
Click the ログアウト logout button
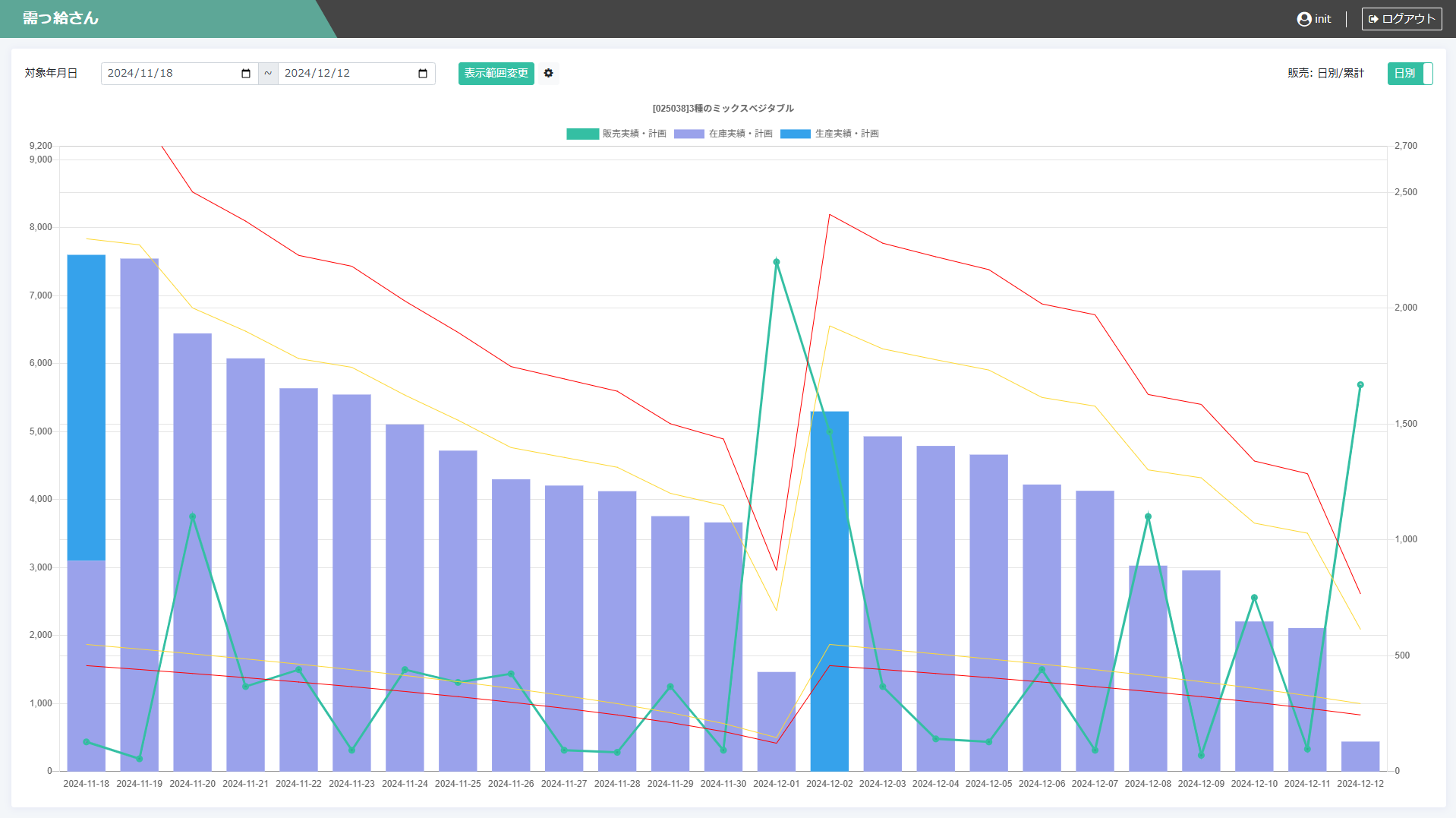[1401, 19]
